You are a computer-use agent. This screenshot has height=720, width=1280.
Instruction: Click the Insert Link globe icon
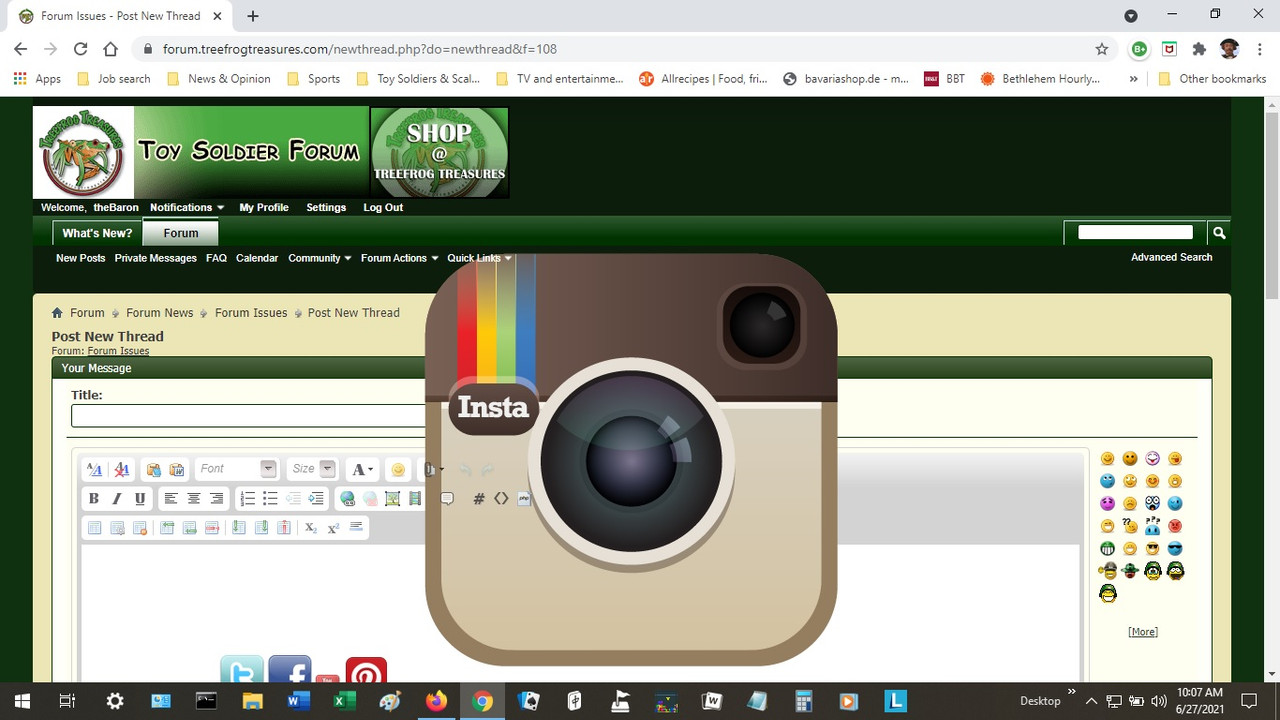[x=347, y=498]
